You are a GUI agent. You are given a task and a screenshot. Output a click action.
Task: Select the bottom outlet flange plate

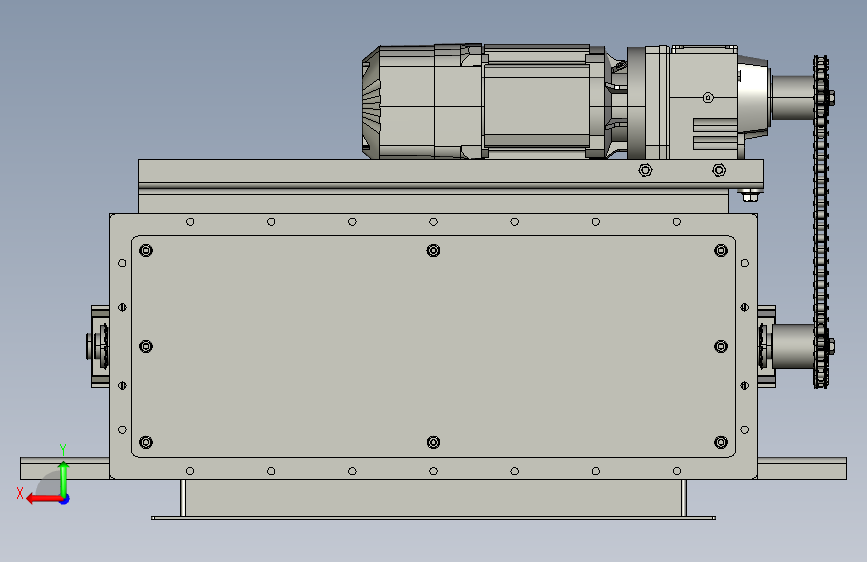434,518
